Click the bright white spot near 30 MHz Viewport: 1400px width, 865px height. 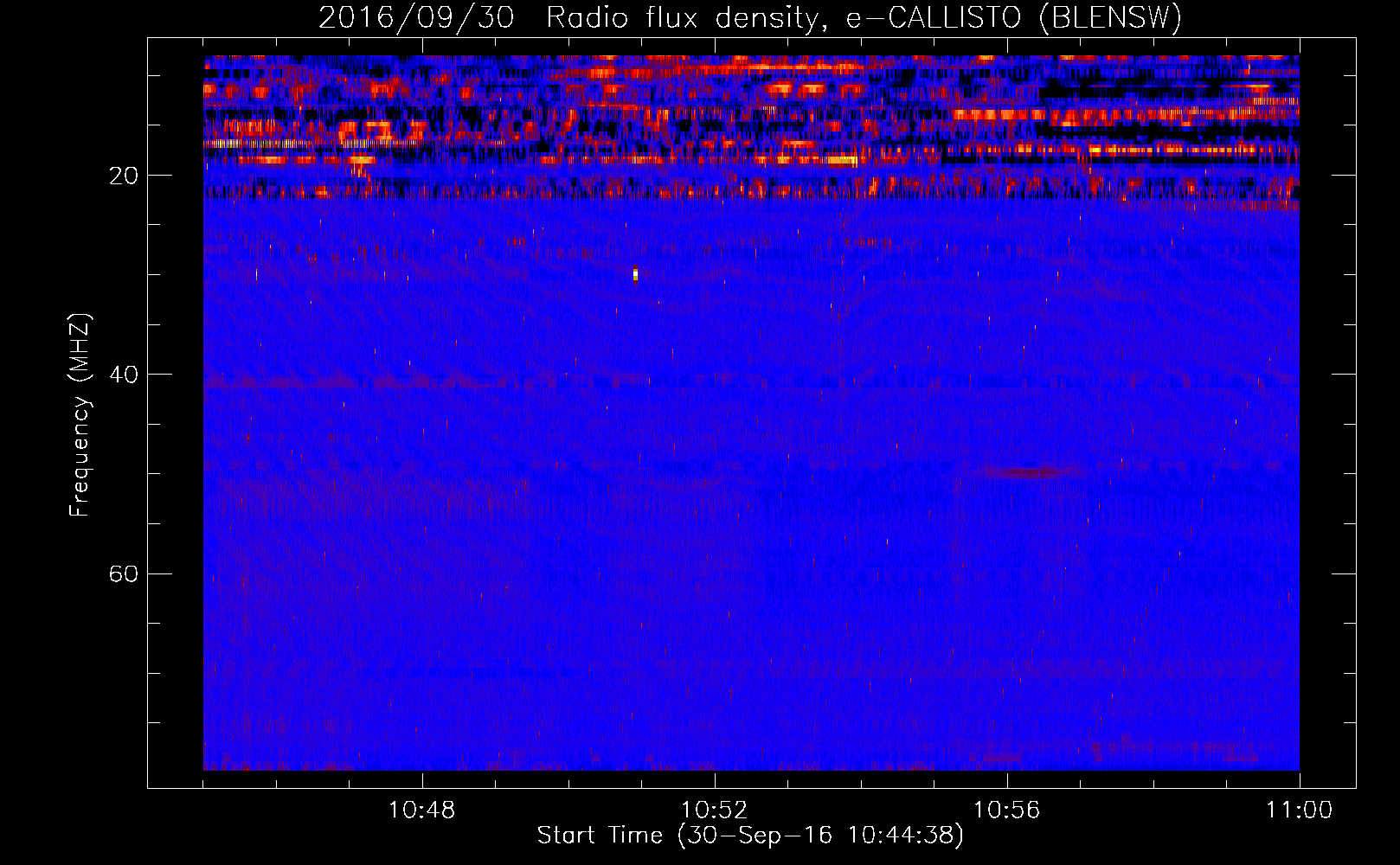[635, 274]
